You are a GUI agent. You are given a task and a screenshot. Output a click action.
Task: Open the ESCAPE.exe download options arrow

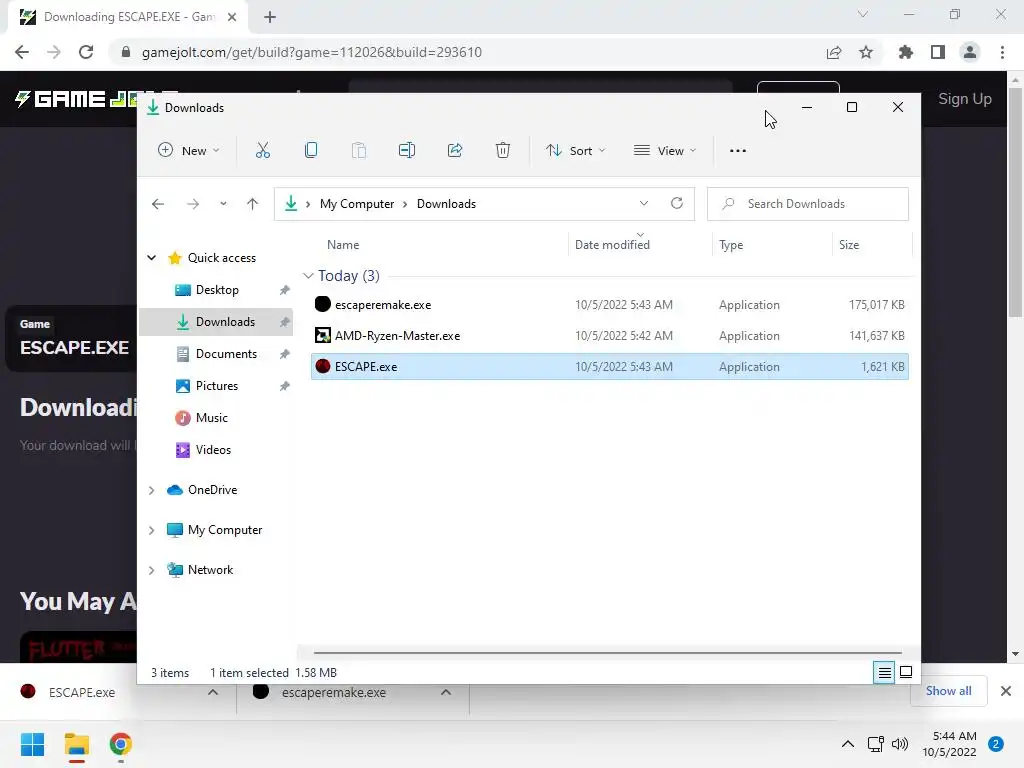coord(213,692)
